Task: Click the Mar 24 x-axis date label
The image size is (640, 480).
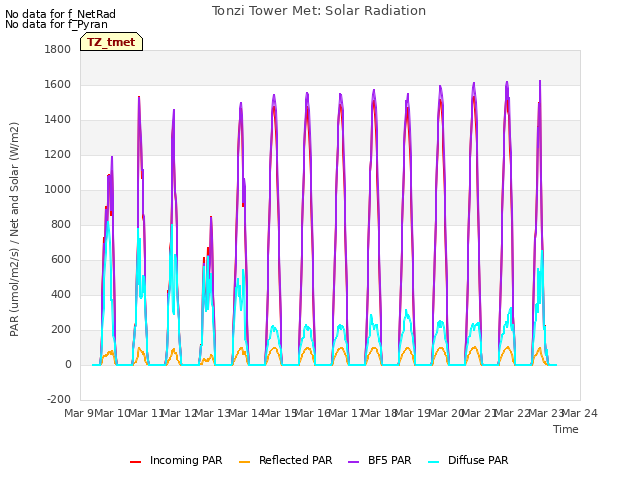Action: coord(580,413)
